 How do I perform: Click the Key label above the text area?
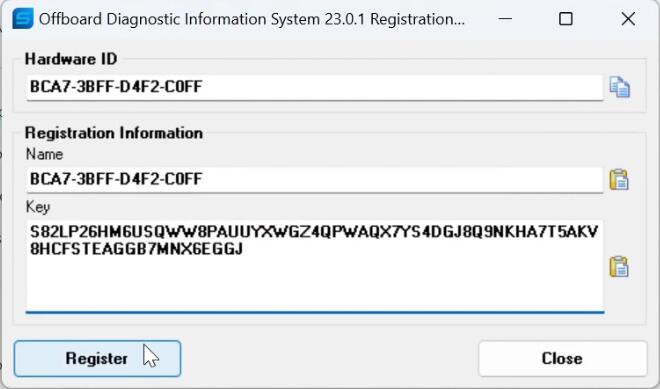tap(38, 207)
